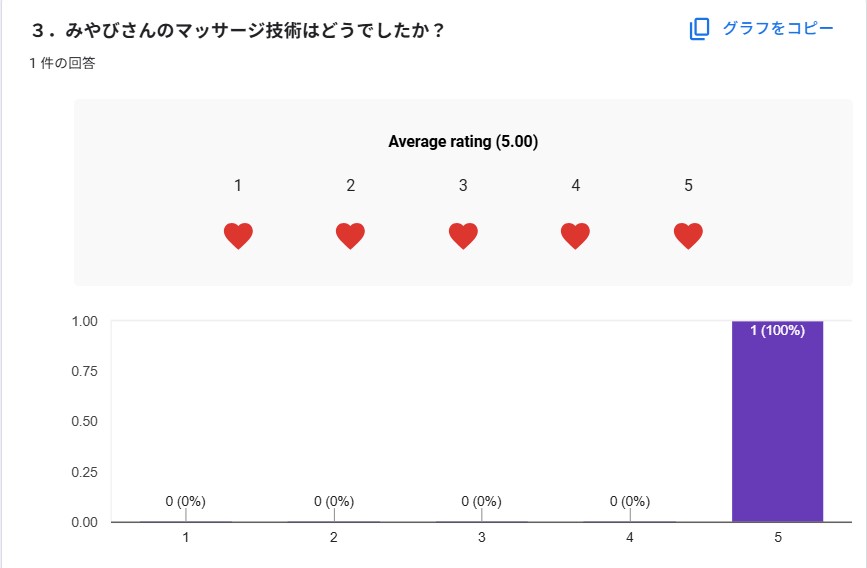This screenshot has height=568, width=867.
Task: Click the number 3 above the middle heart
Action: (x=463, y=185)
